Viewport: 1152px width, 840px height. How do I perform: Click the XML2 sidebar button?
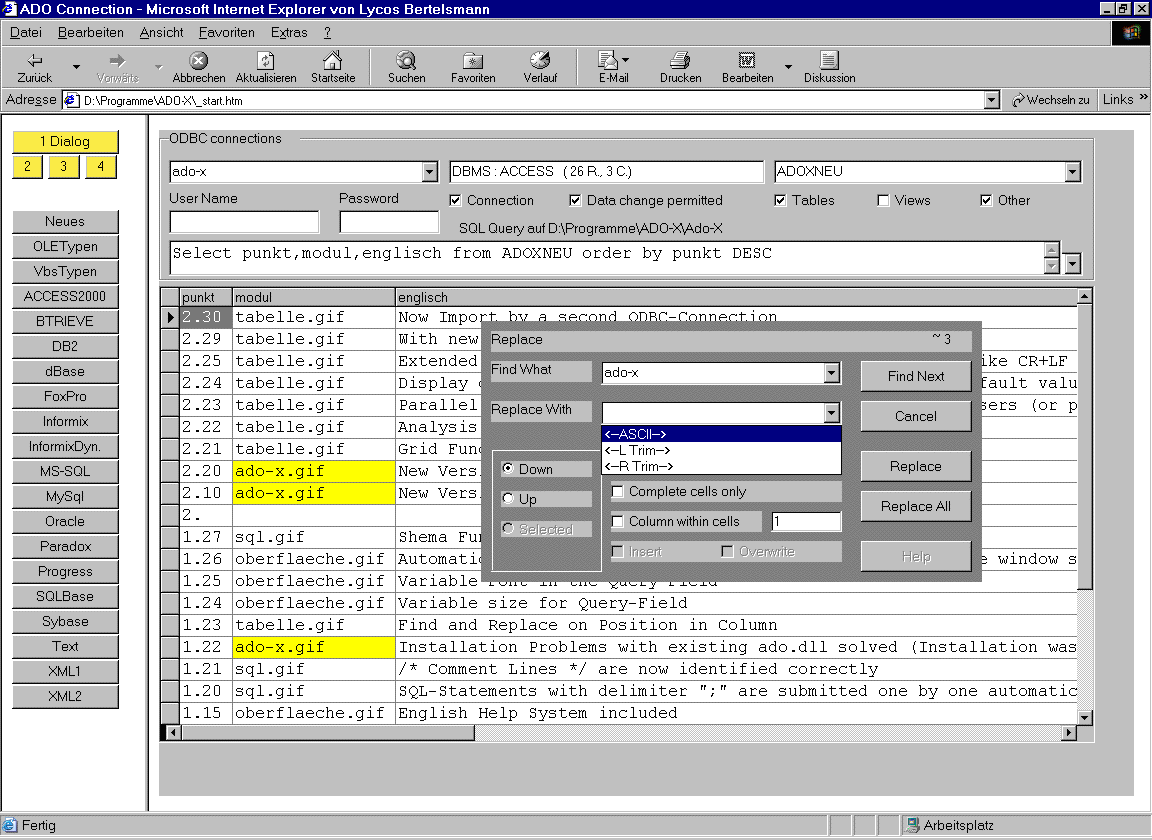[65, 696]
